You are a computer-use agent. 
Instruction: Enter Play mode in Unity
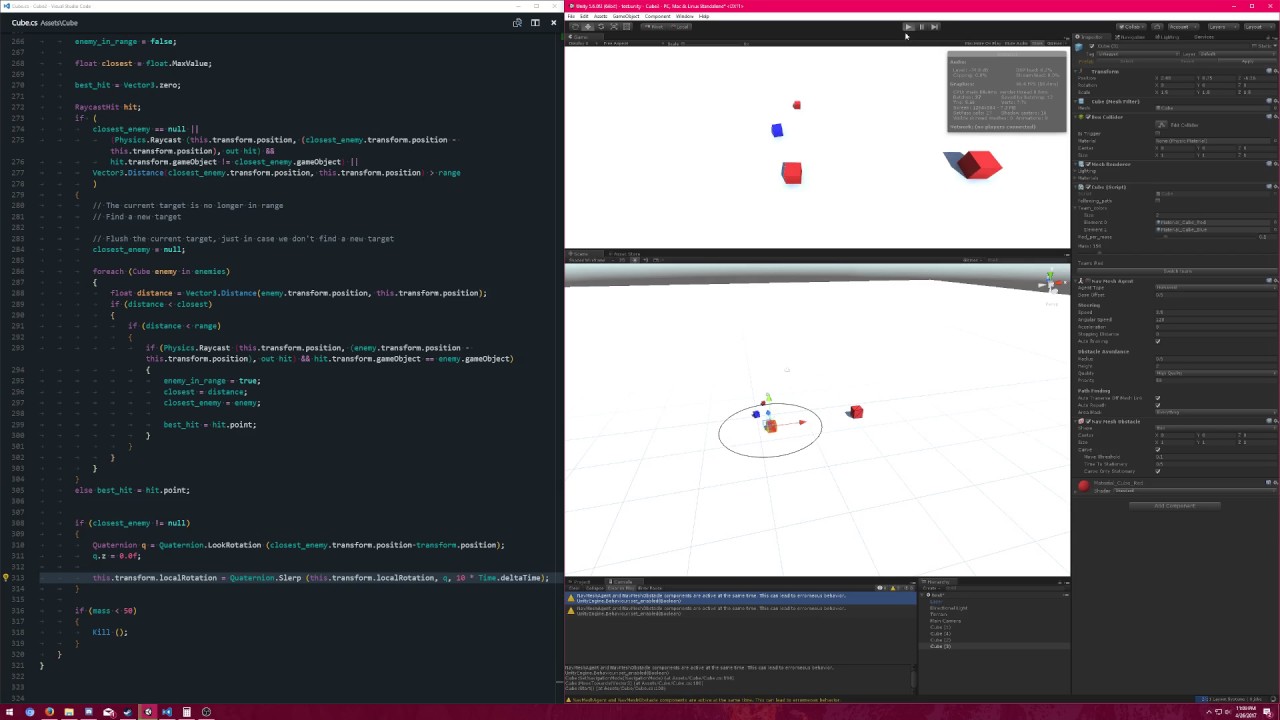coord(909,27)
